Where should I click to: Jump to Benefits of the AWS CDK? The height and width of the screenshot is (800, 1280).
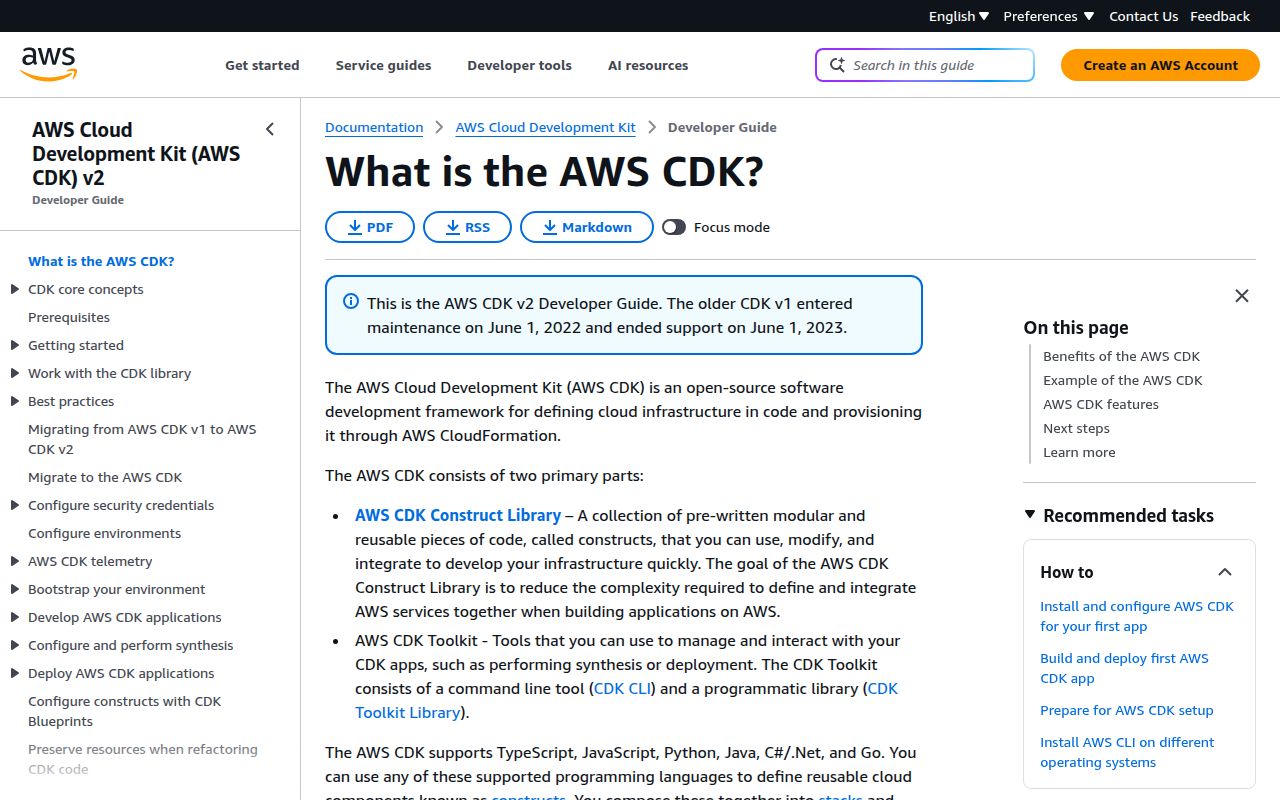(x=1121, y=356)
